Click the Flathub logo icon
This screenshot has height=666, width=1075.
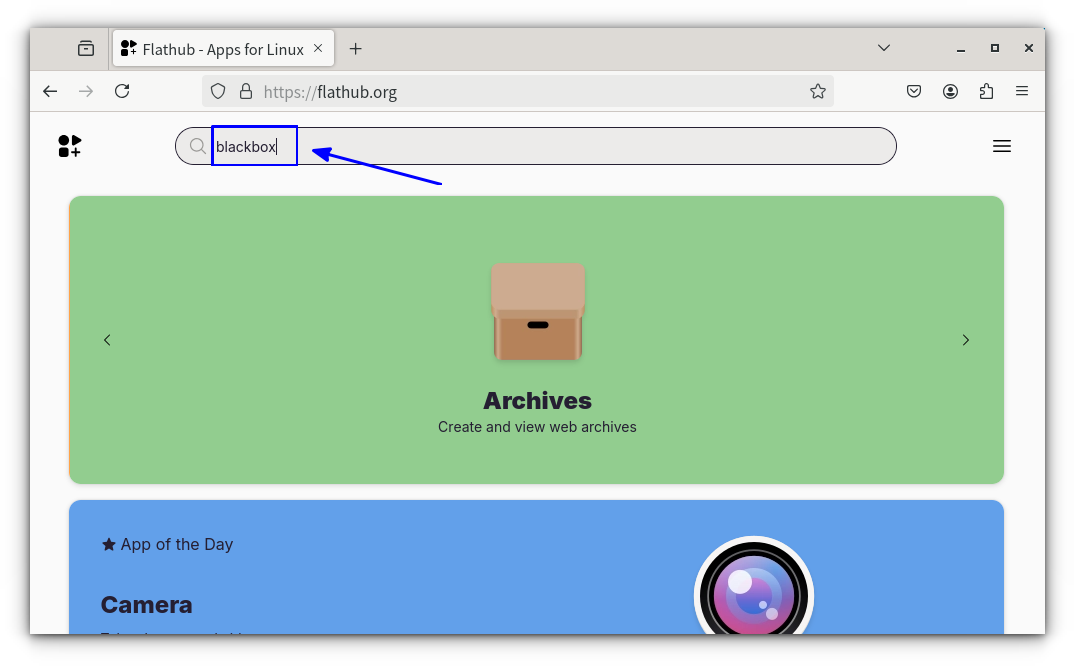click(69, 146)
